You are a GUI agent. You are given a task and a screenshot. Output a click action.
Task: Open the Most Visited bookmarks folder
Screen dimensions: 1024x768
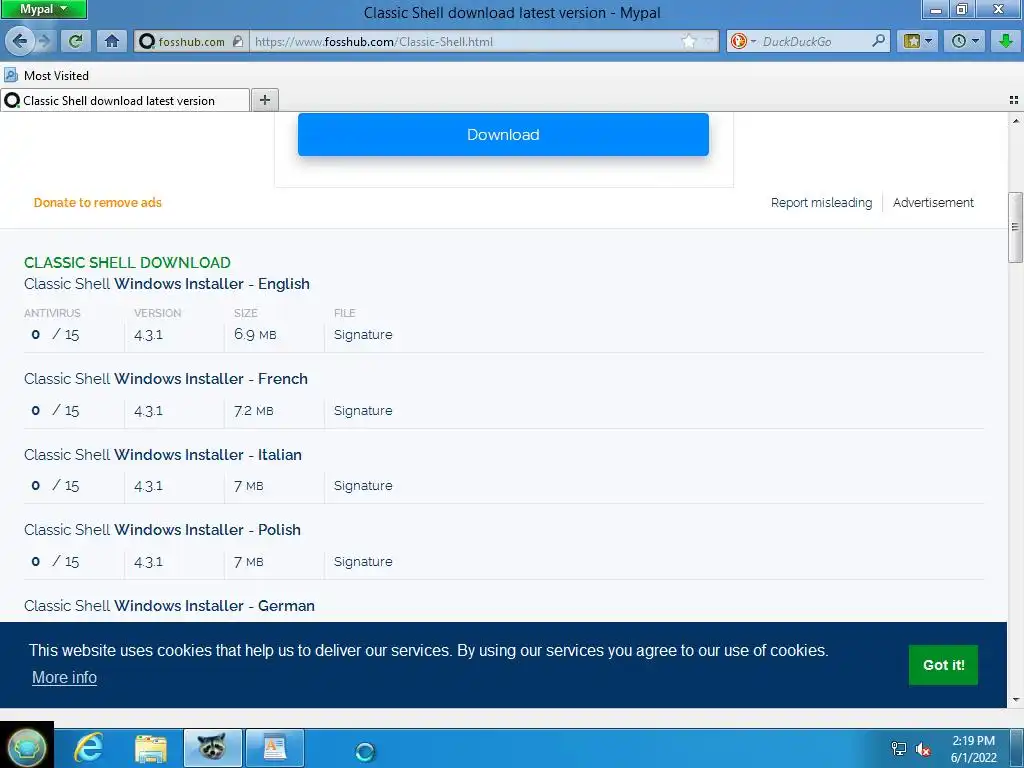tap(46, 75)
